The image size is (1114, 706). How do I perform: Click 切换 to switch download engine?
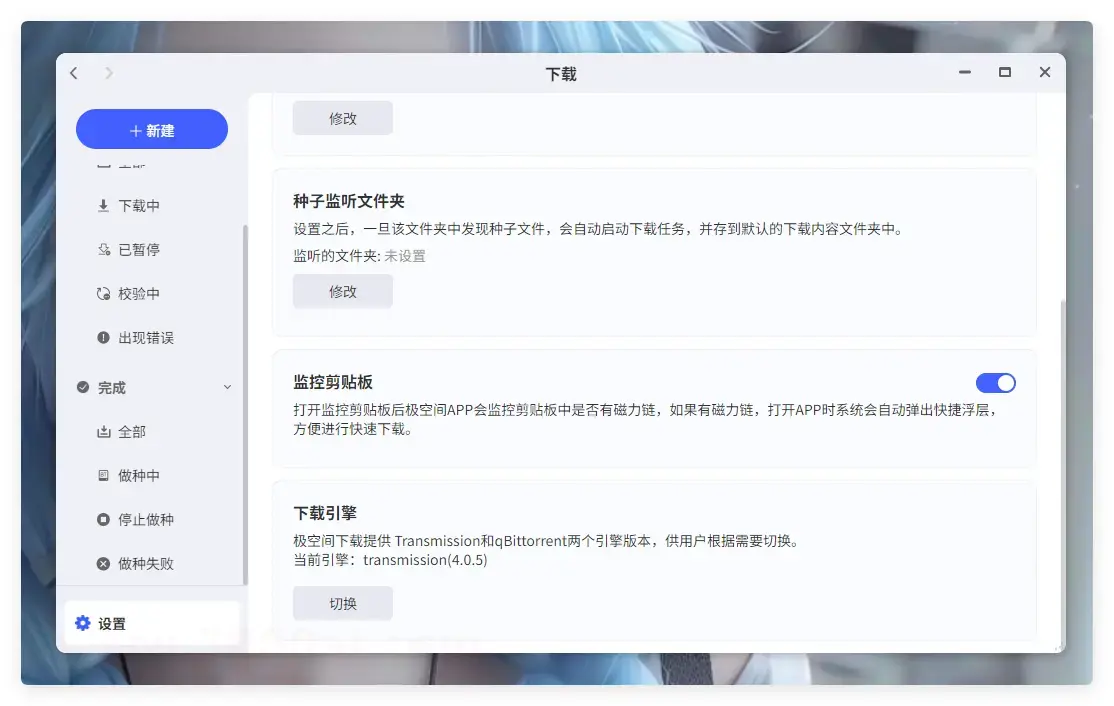coord(342,603)
